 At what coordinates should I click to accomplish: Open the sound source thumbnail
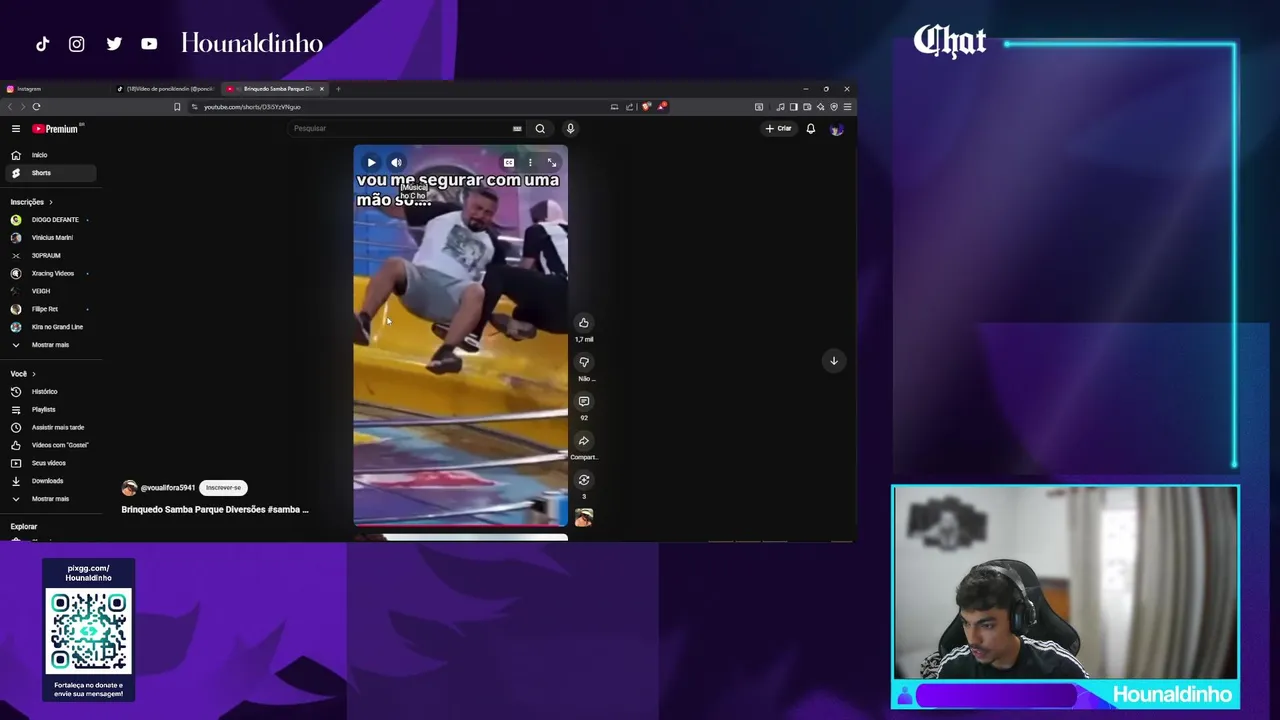click(584, 517)
